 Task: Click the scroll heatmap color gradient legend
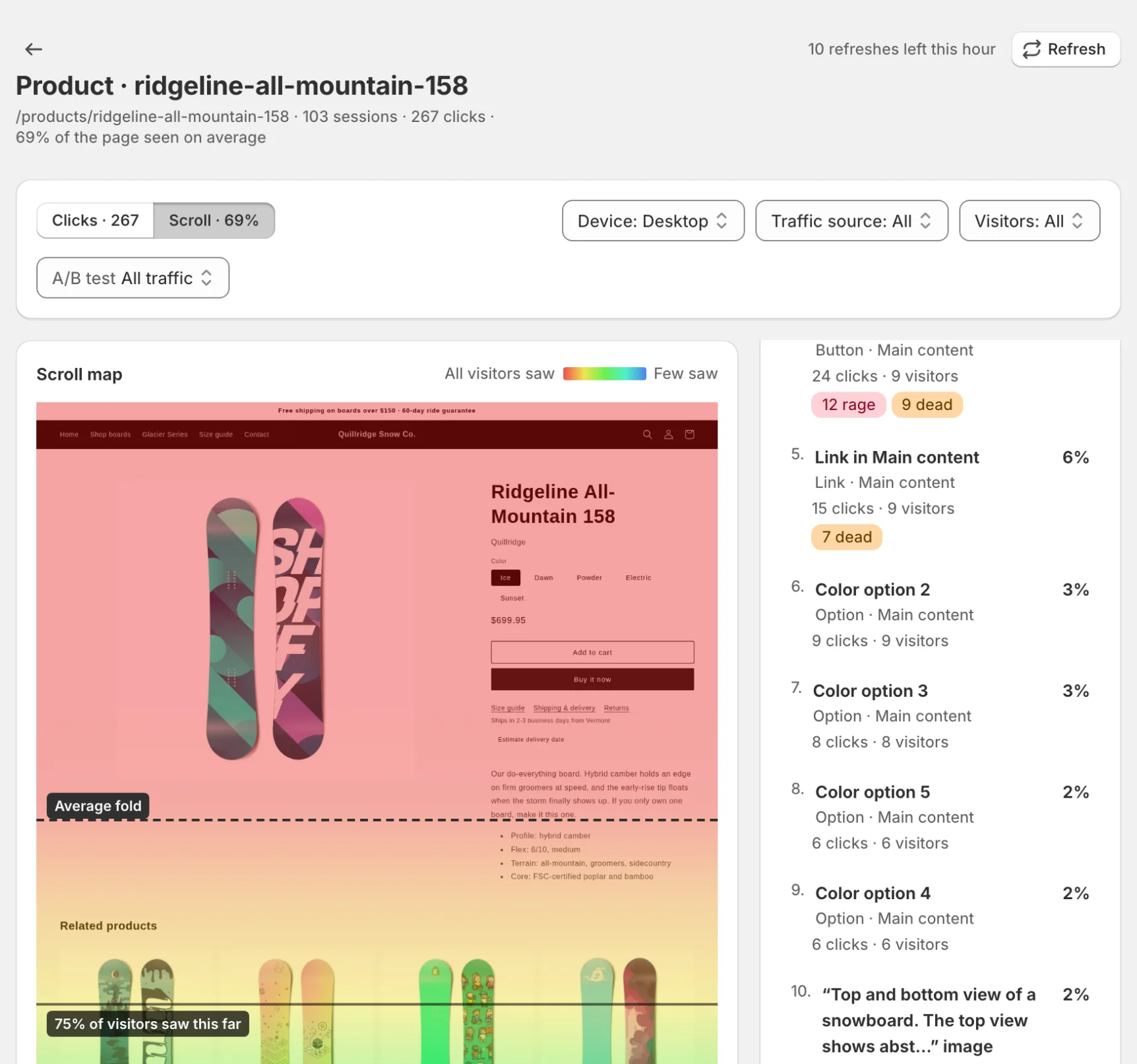click(604, 374)
